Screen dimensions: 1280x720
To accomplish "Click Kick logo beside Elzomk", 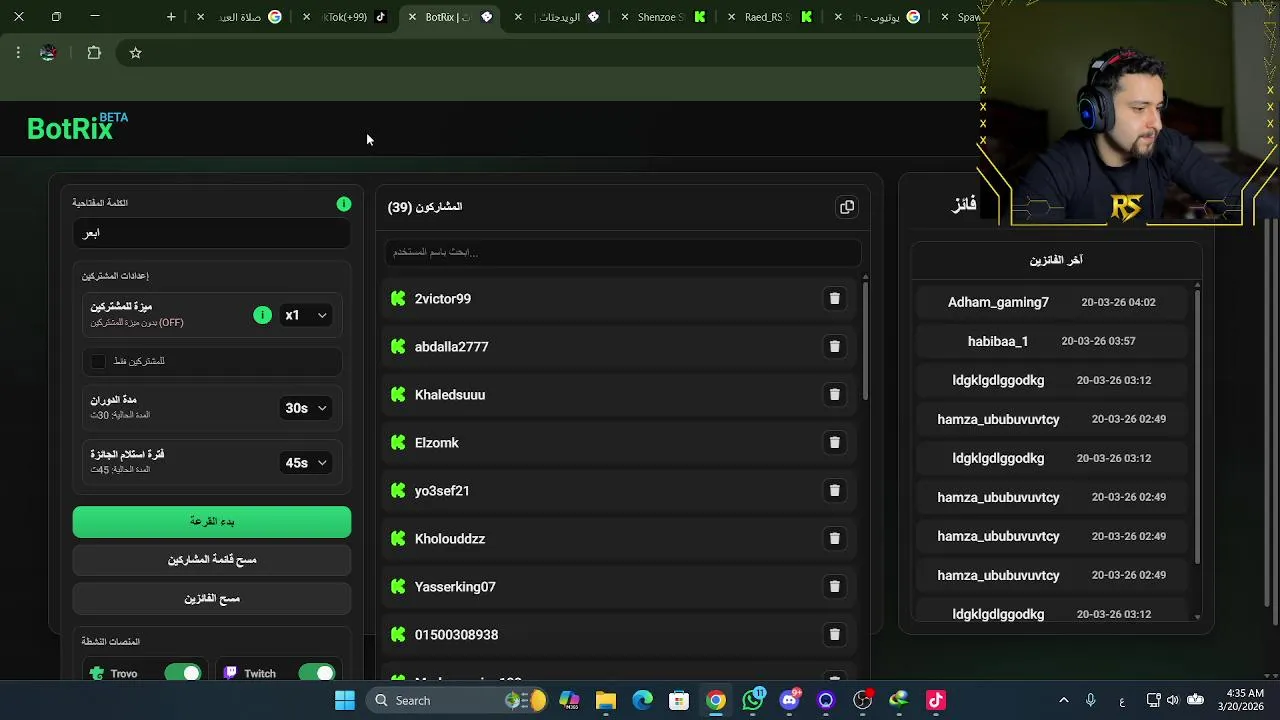I will point(398,442).
